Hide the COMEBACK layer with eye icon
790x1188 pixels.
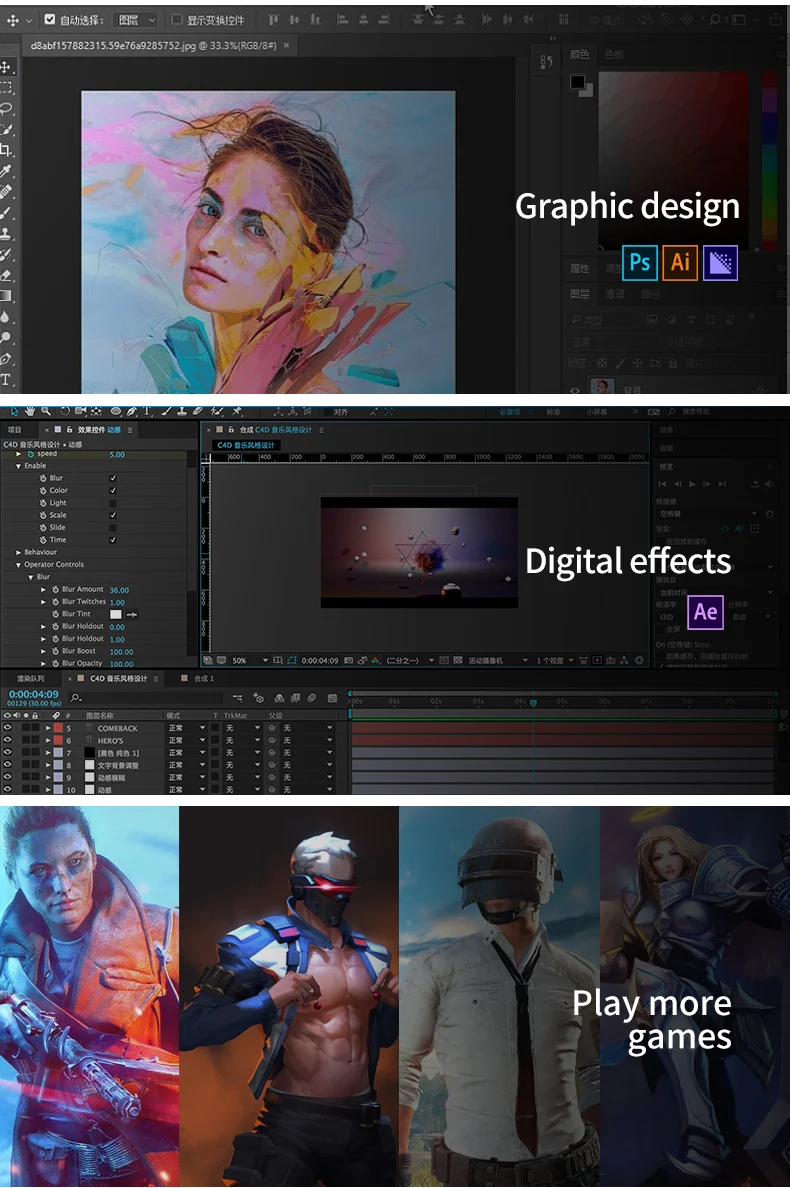tap(7, 728)
